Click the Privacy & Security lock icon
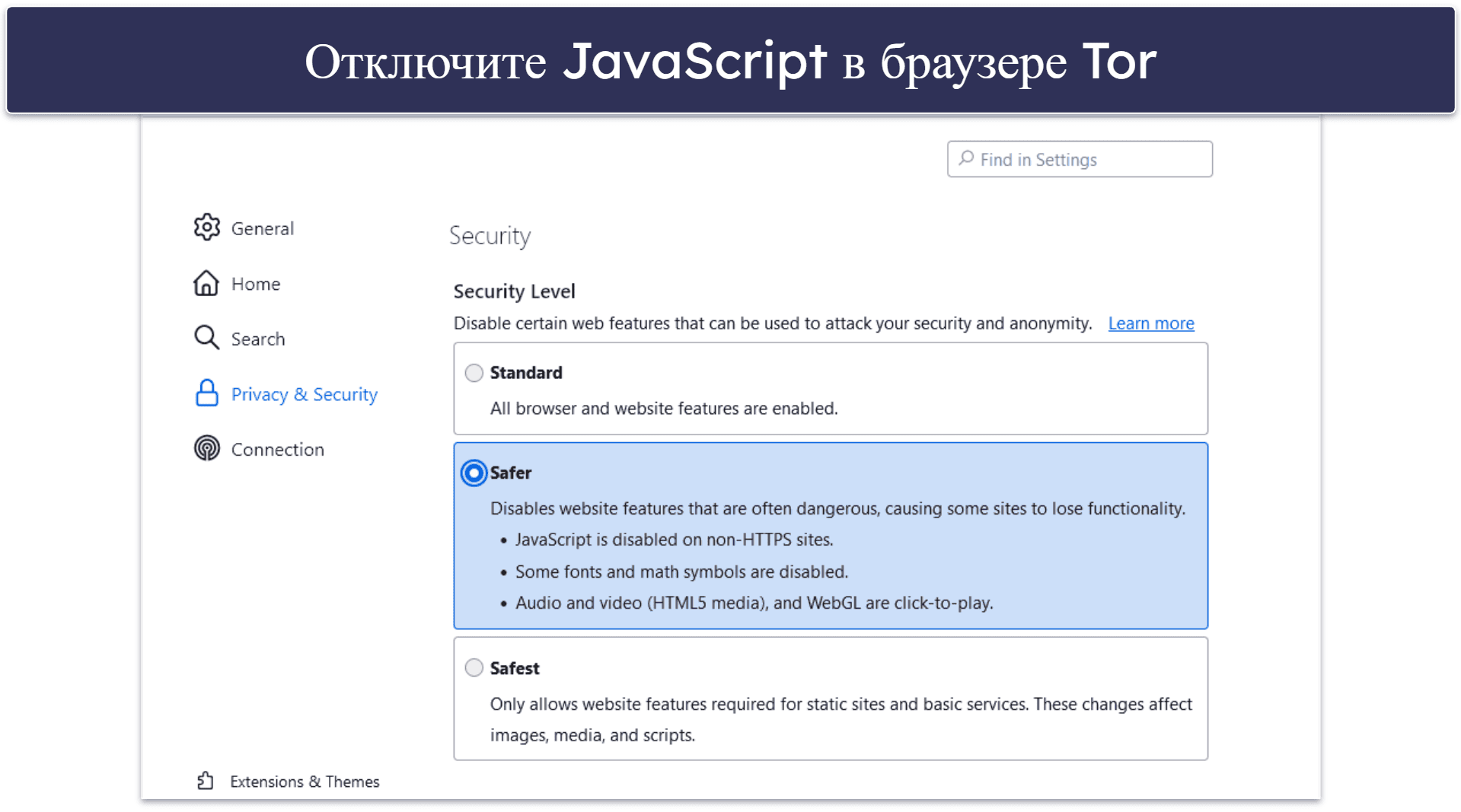This screenshot has height=812, width=1461. tap(206, 393)
